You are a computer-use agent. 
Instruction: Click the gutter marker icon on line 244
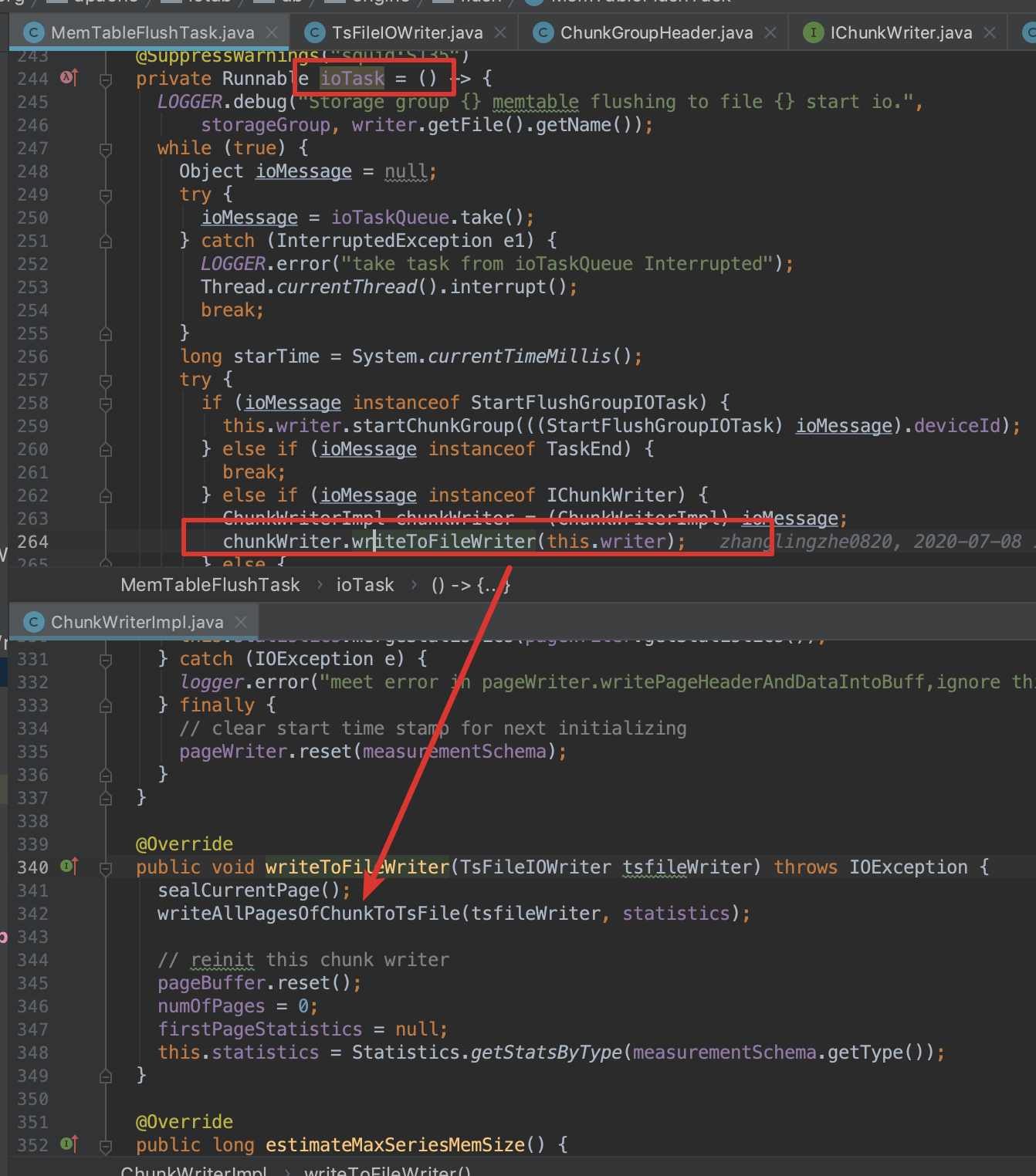[69, 77]
